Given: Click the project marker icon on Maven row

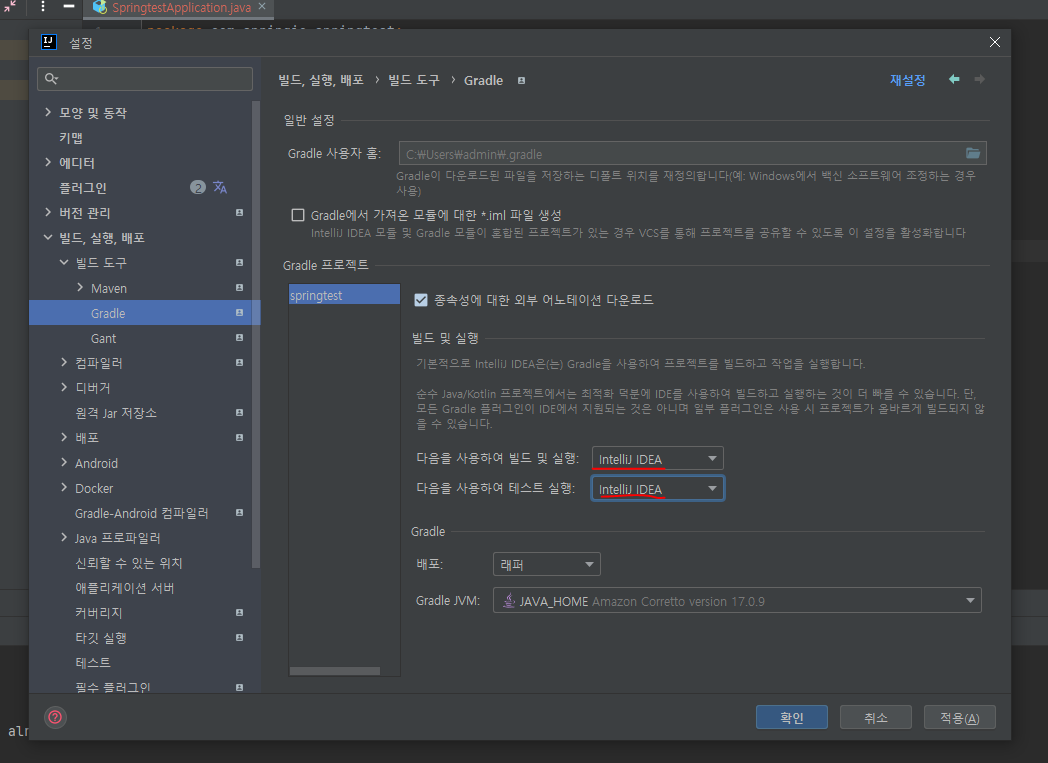Looking at the screenshot, I should pyautogui.click(x=239, y=287).
